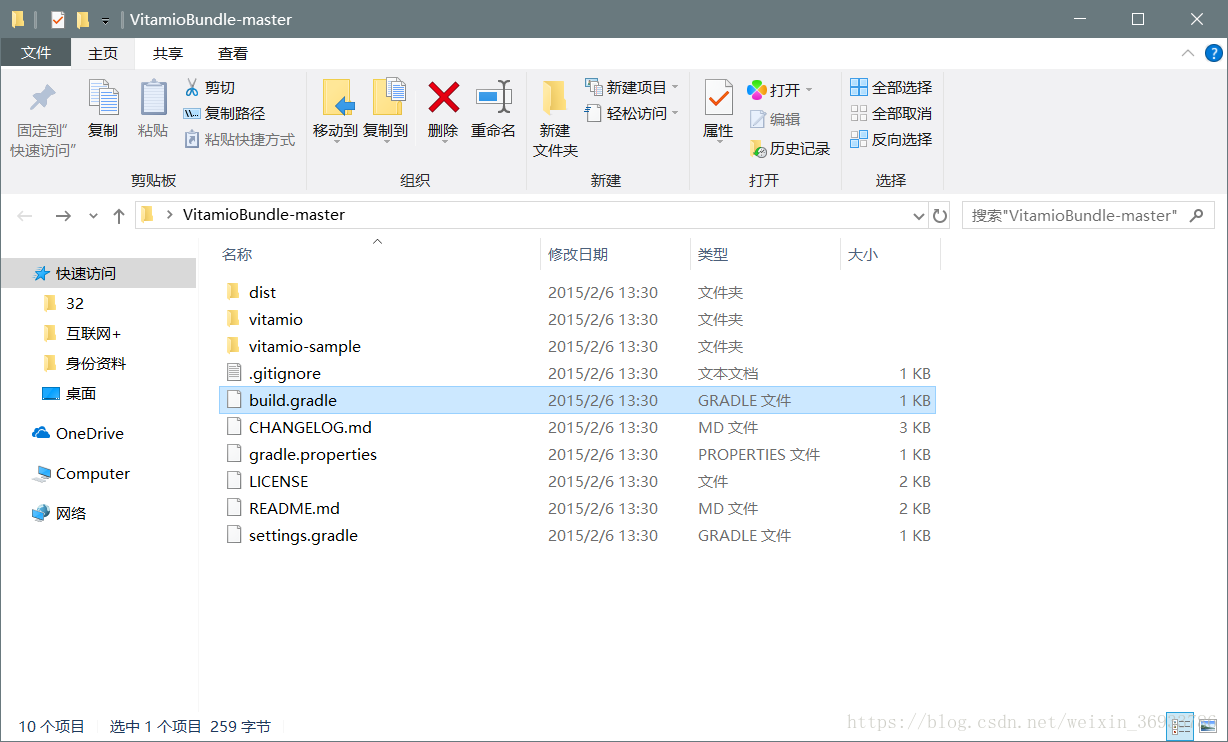Viewport: 1228px width, 742px height.
Task: Click Select none (全部取消)
Action: [x=891, y=113]
